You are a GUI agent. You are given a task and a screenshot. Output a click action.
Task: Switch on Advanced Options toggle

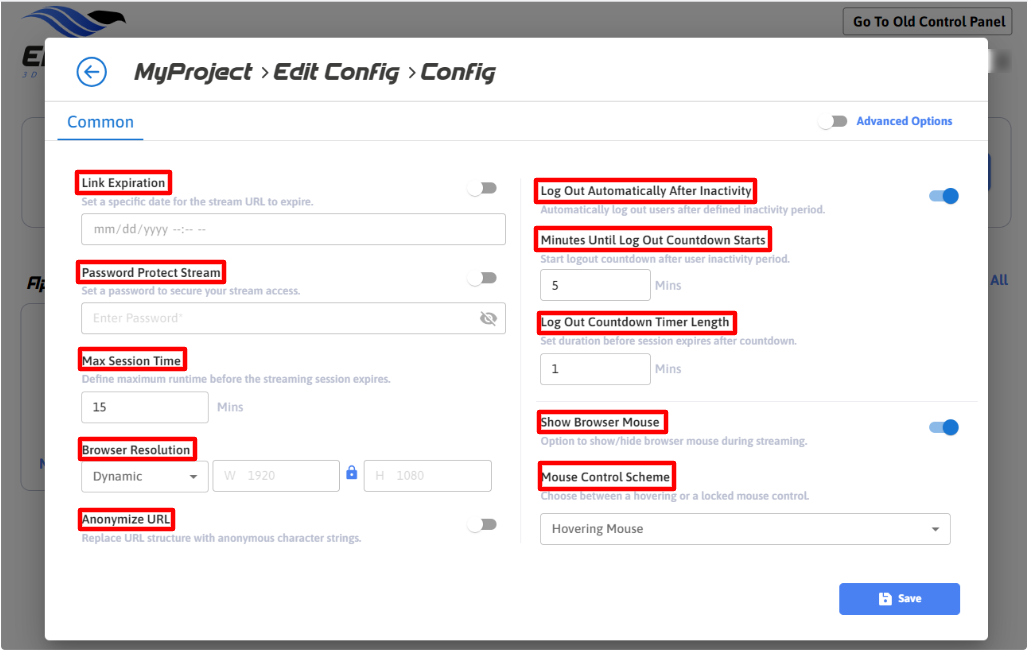[x=833, y=121]
